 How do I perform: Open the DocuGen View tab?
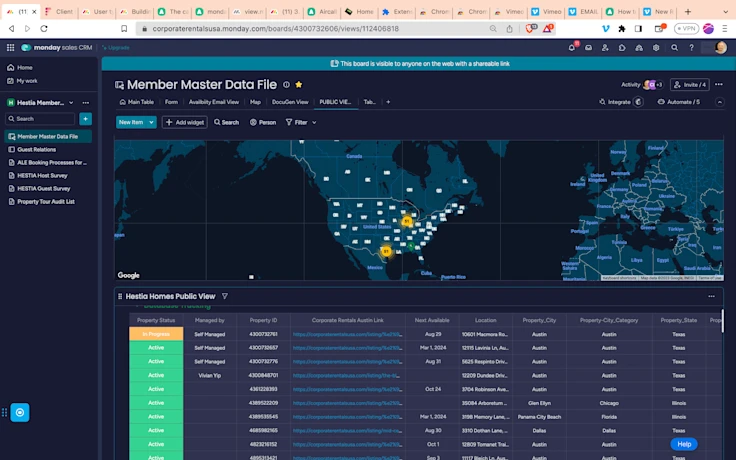[x=290, y=102]
